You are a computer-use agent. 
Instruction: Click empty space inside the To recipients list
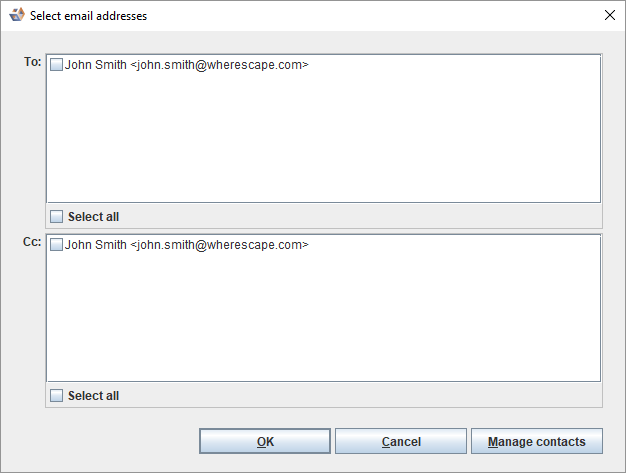tap(322, 140)
